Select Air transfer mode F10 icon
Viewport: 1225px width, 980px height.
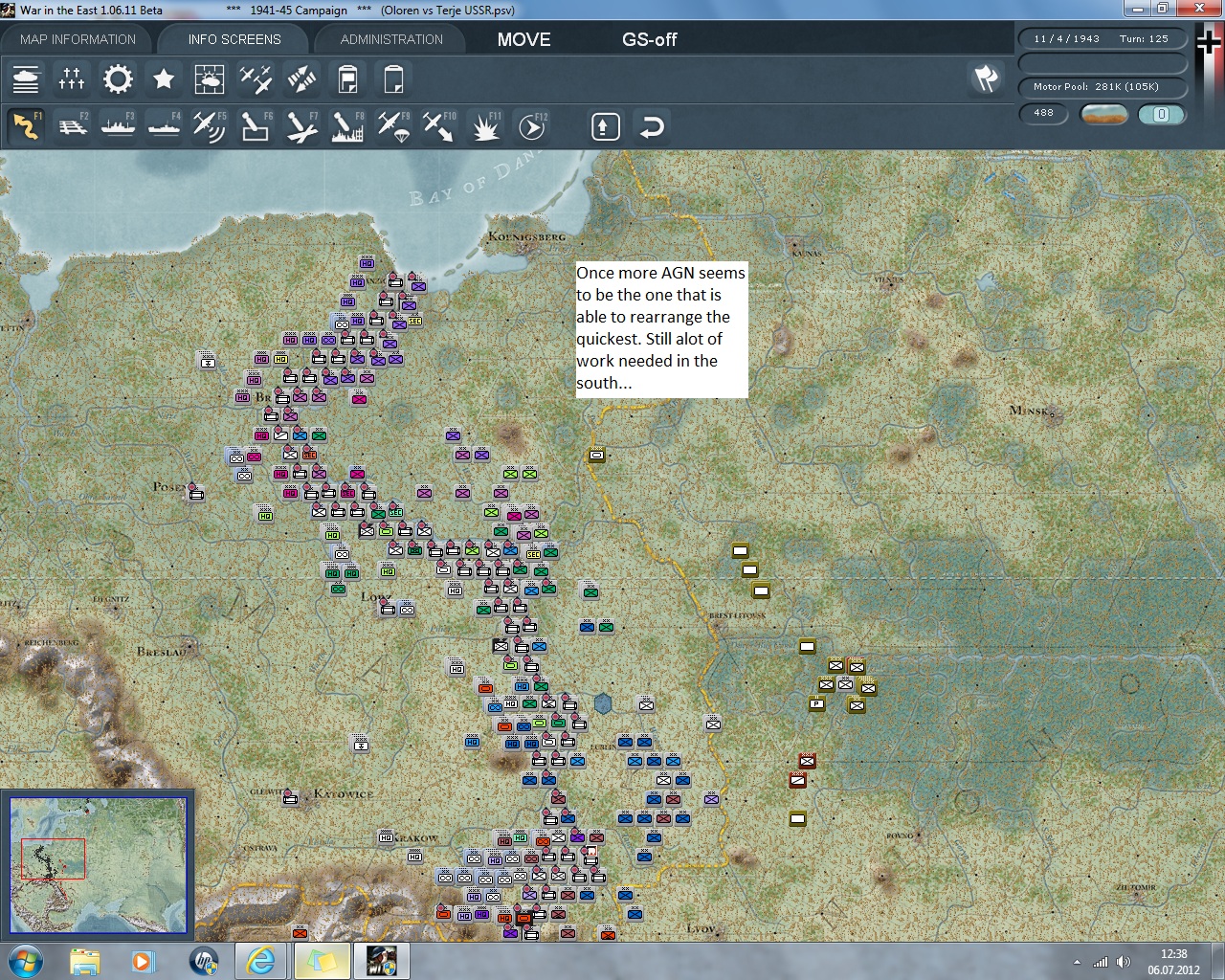[439, 126]
